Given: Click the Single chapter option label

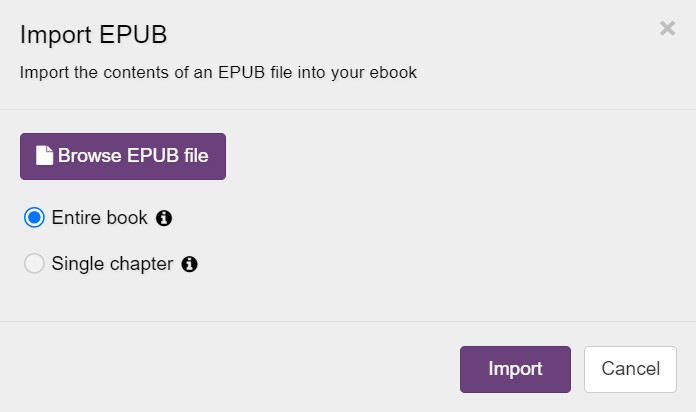Looking at the screenshot, I should (x=112, y=265).
